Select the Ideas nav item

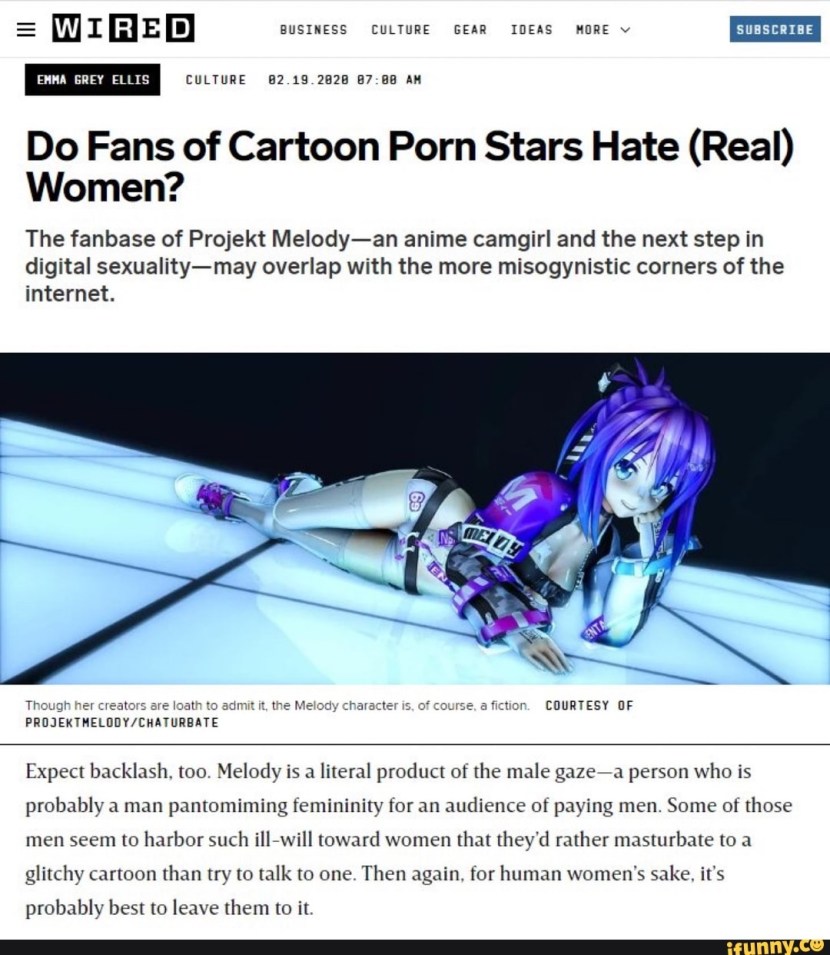tap(532, 30)
